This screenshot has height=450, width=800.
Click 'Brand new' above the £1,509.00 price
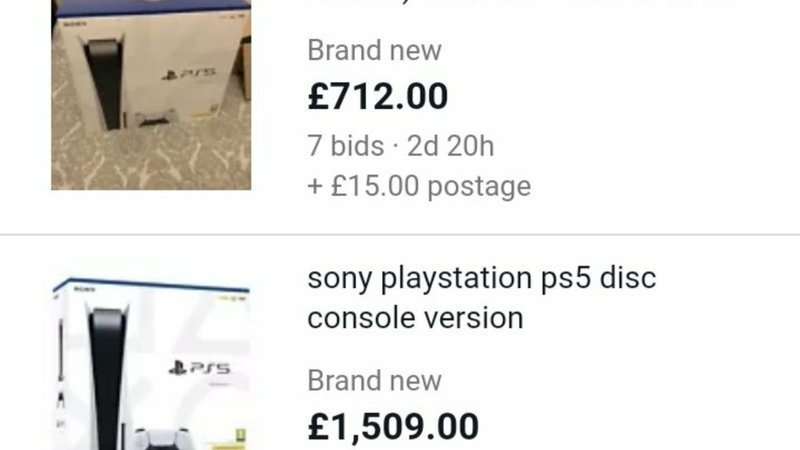pos(374,381)
